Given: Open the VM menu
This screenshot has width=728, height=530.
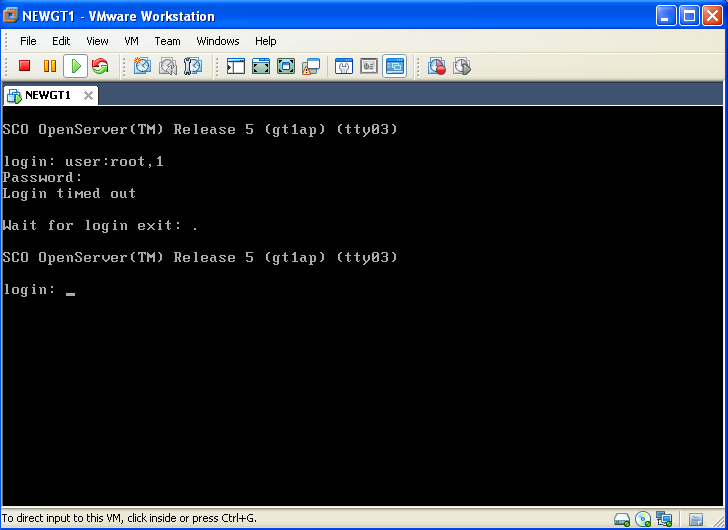Looking at the screenshot, I should click(131, 41).
